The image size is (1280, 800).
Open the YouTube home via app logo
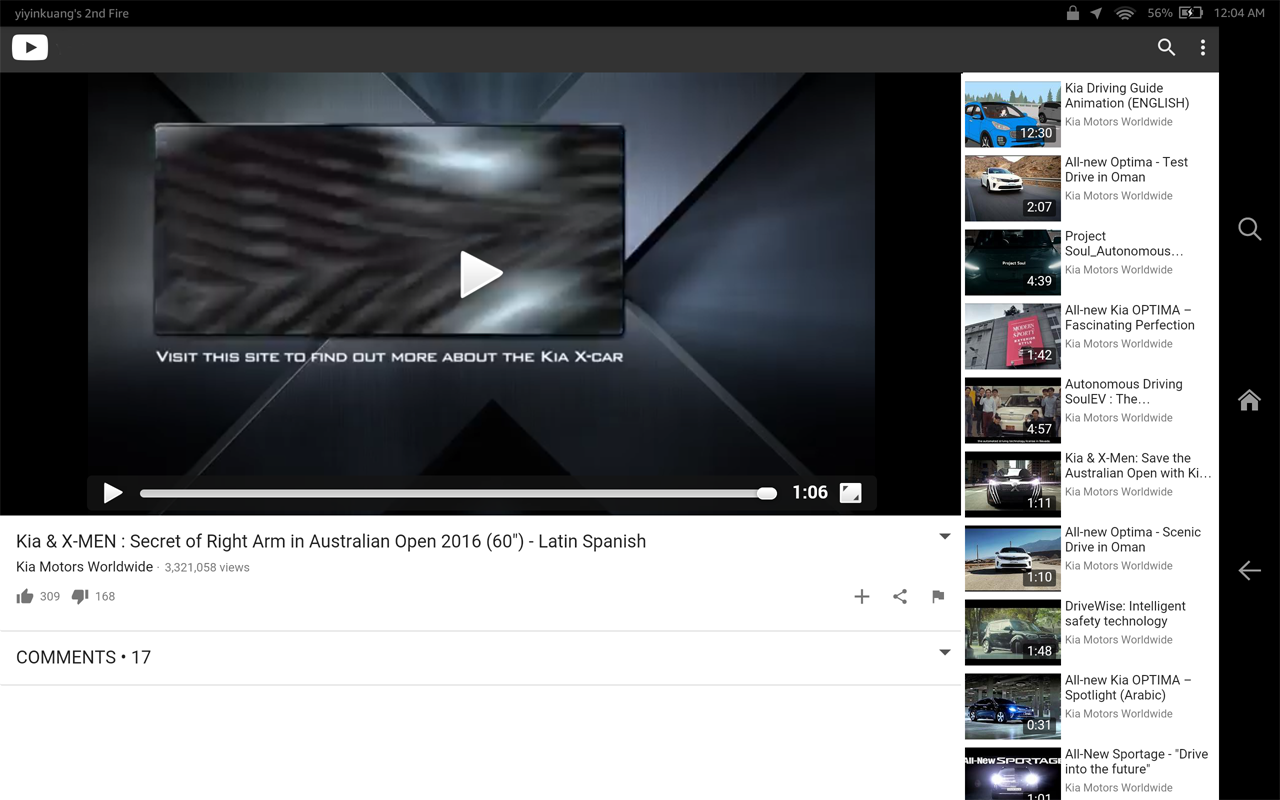point(29,47)
